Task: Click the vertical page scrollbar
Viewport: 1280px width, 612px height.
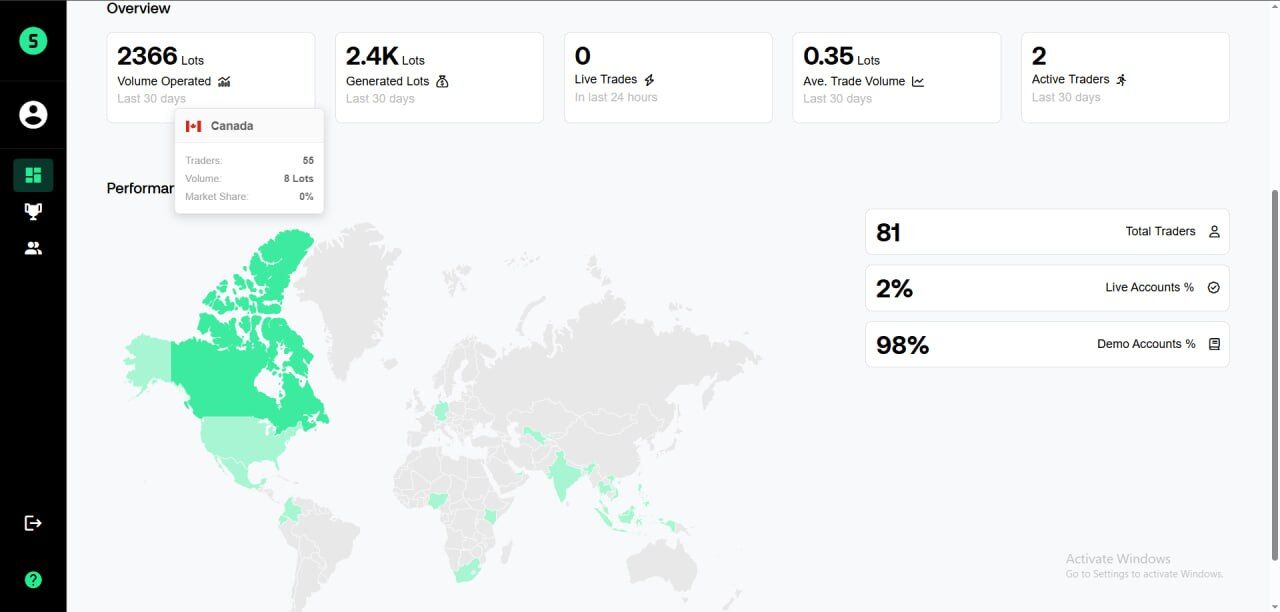Action: point(1273,375)
